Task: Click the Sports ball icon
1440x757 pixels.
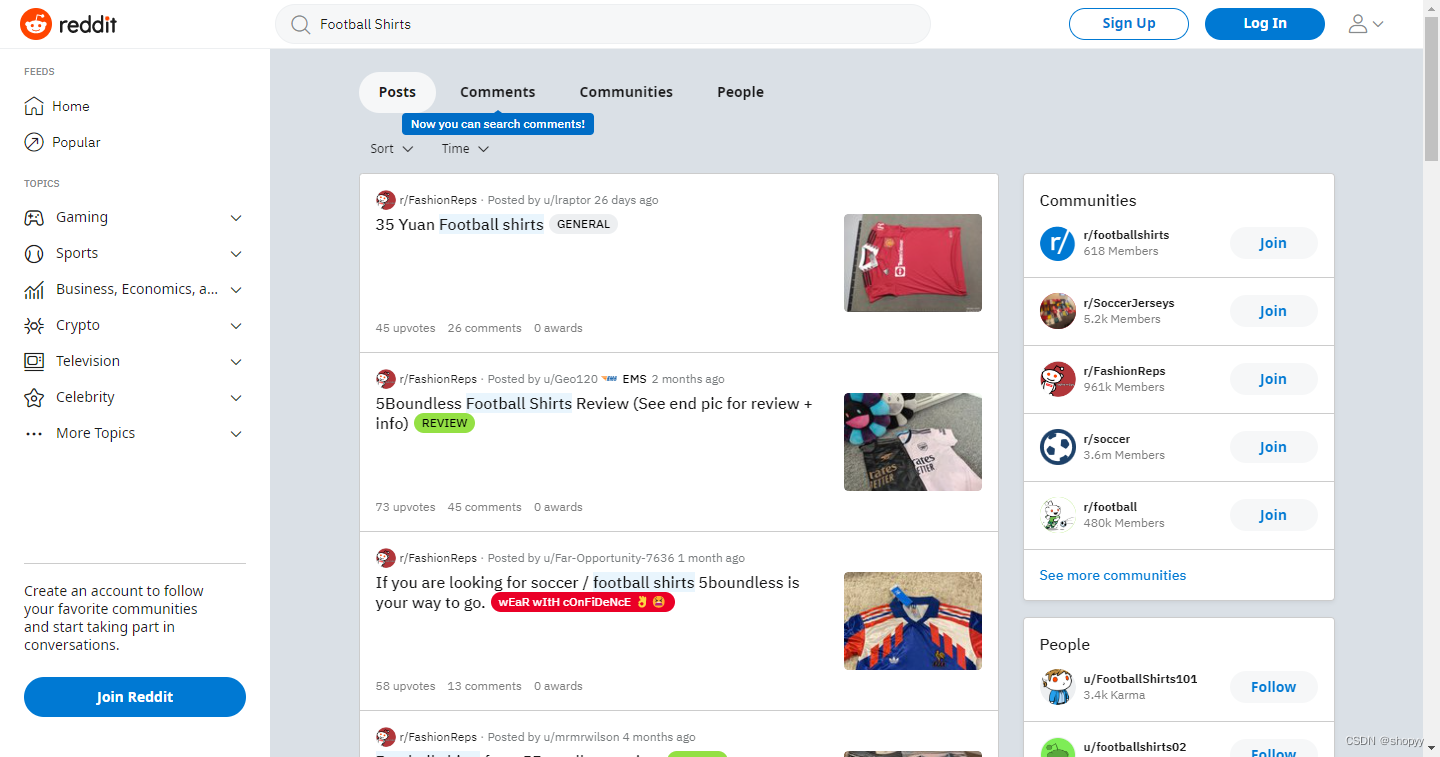Action: coord(34,253)
